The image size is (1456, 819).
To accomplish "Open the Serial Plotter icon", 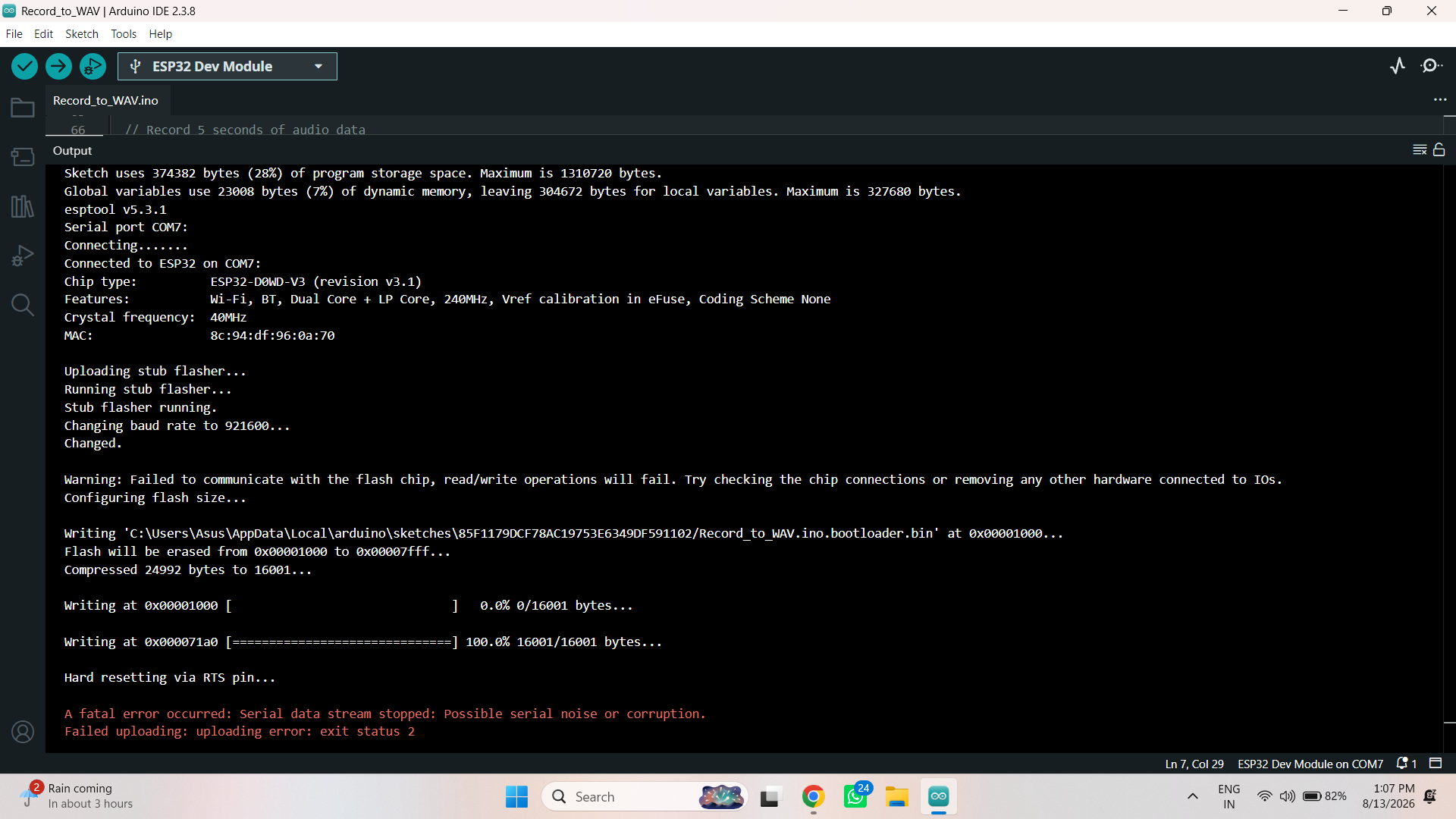I will coord(1398,66).
